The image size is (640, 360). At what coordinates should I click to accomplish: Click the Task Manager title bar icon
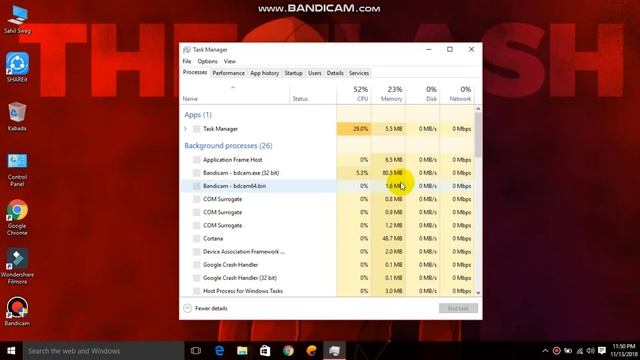pyautogui.click(x=187, y=49)
